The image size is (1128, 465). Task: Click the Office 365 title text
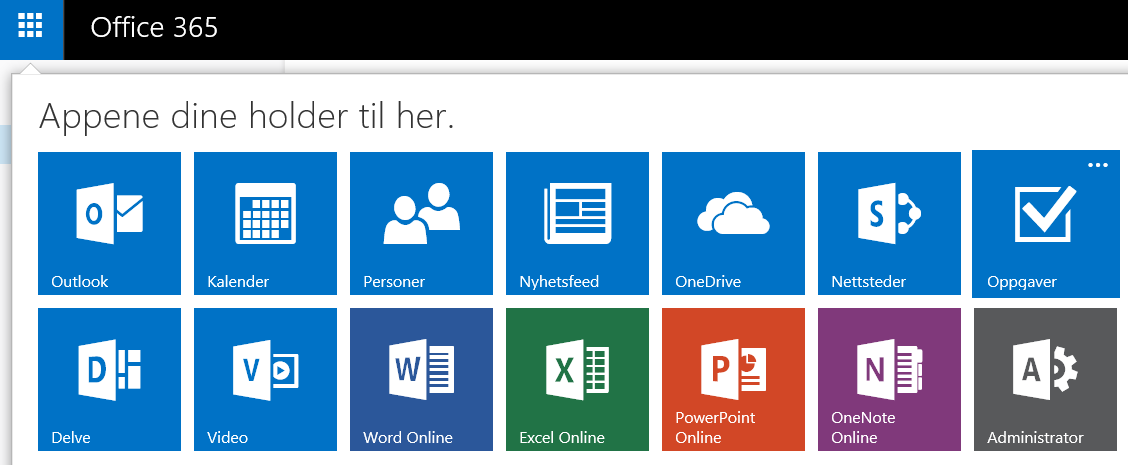pos(154,27)
